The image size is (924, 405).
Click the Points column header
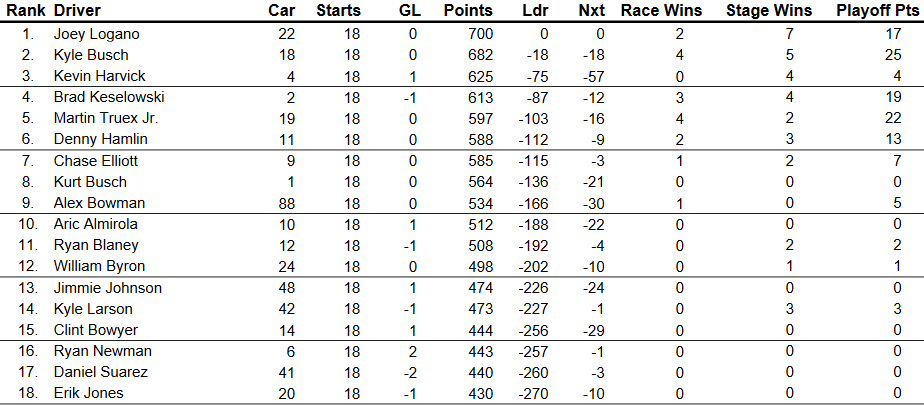click(468, 11)
